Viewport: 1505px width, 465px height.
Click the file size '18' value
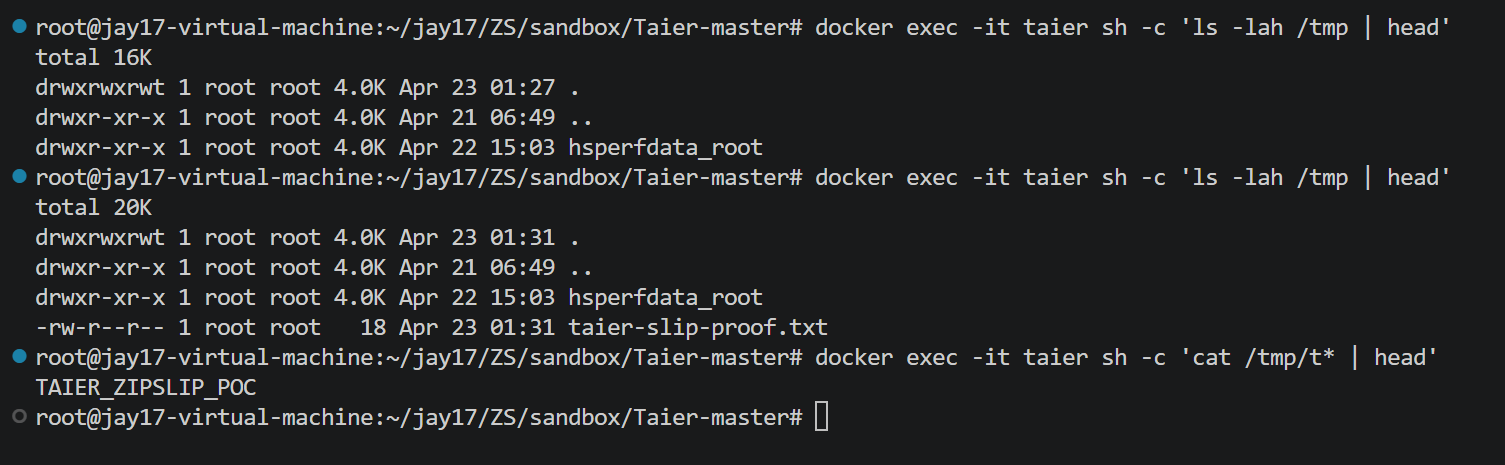373,328
